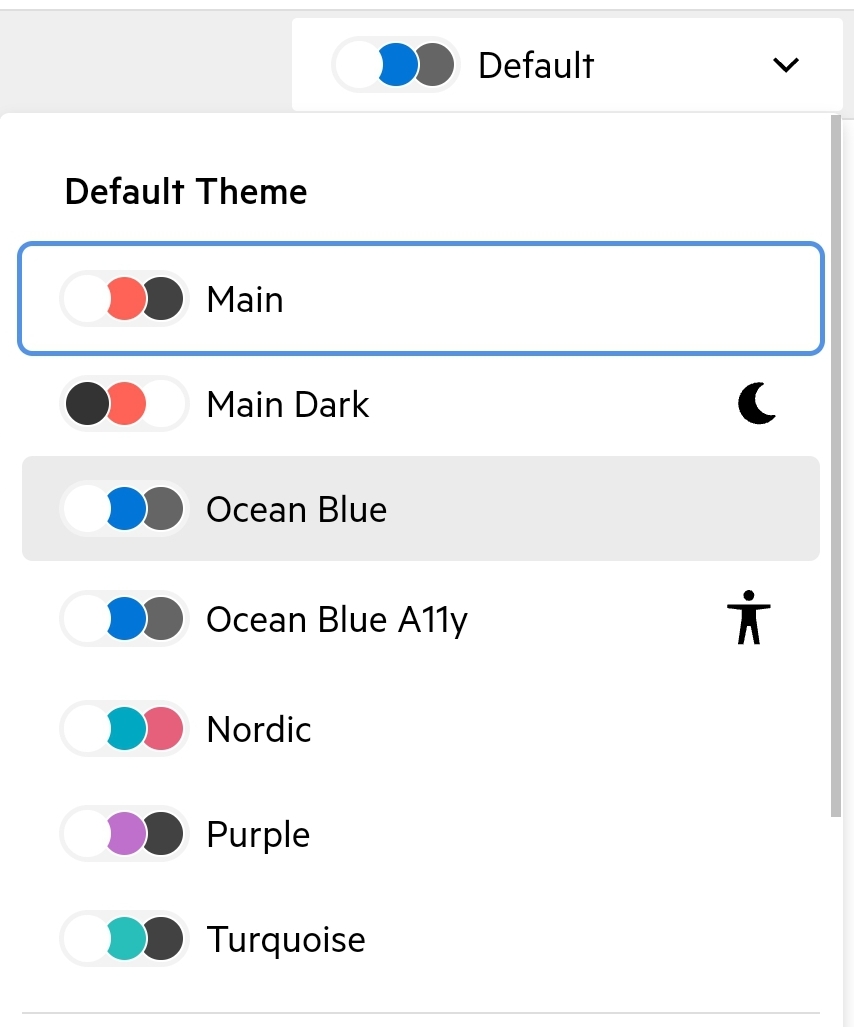The width and height of the screenshot is (854, 1027).
Task: Click the Main theme color swatch icon
Action: click(x=125, y=299)
